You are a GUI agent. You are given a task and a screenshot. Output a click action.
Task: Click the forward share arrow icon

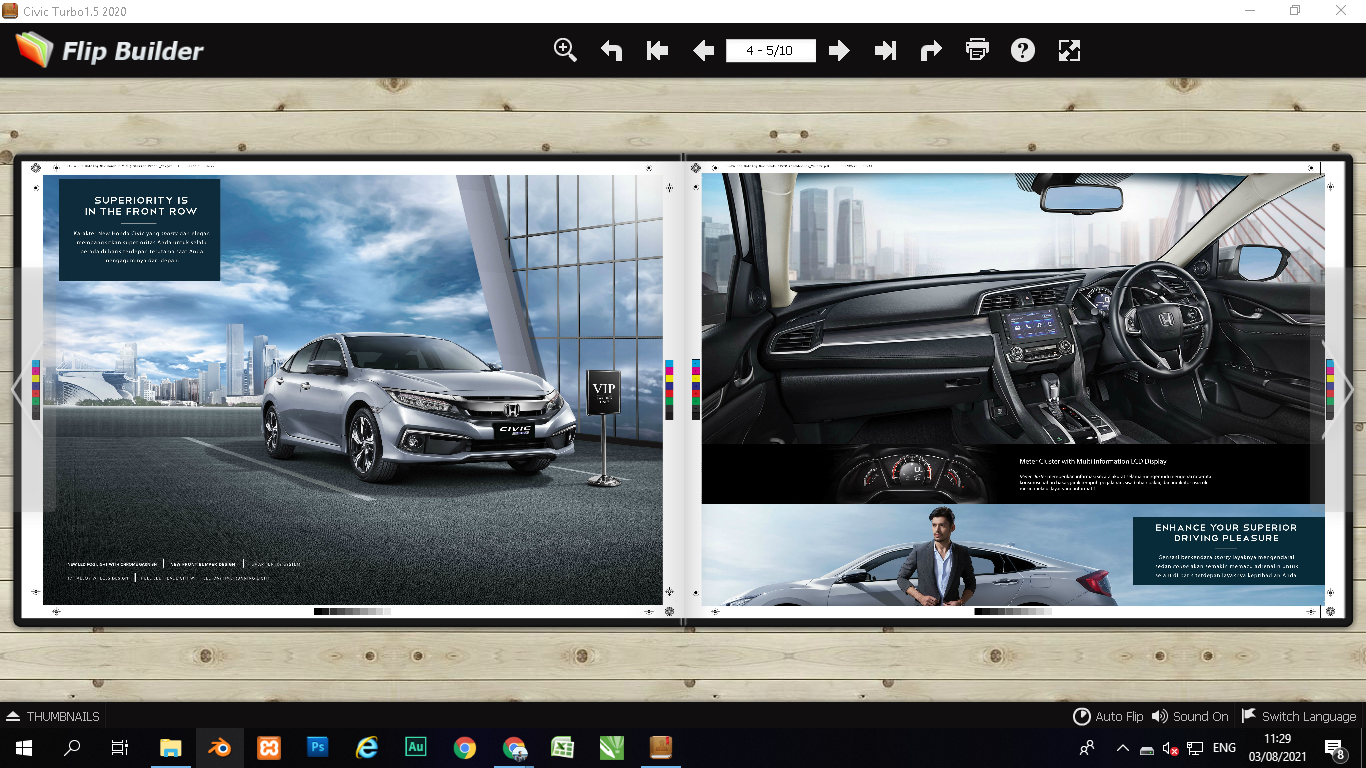[x=931, y=50]
